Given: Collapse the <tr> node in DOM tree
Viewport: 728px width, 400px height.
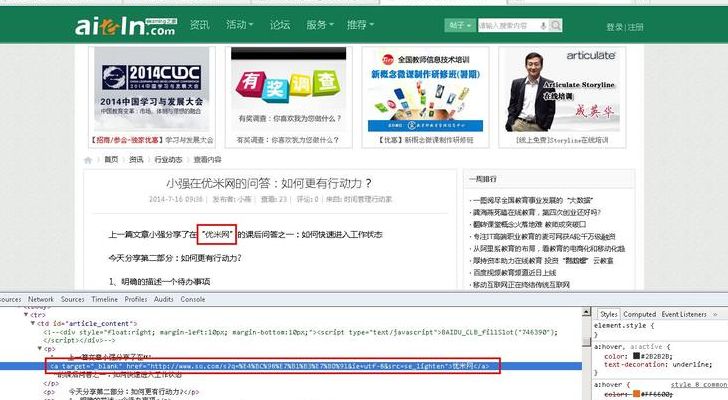Looking at the screenshot, I should (26, 315).
